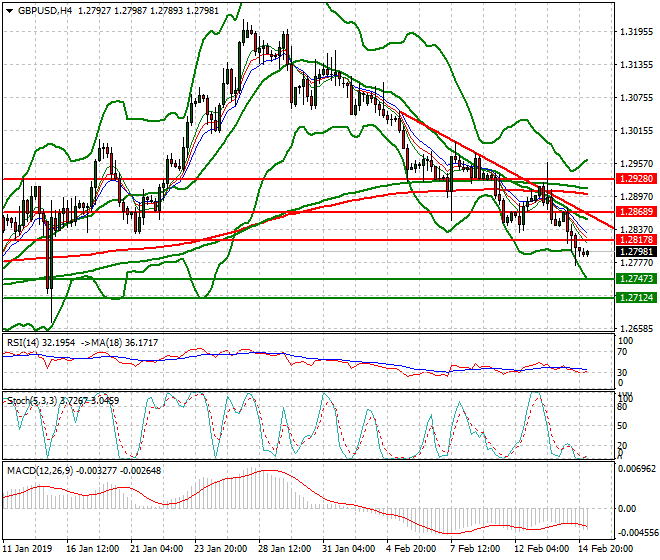The height and width of the screenshot is (560, 660).
Task: Click the 31 Jan 04:00 time axis label
Action: (x=349, y=549)
